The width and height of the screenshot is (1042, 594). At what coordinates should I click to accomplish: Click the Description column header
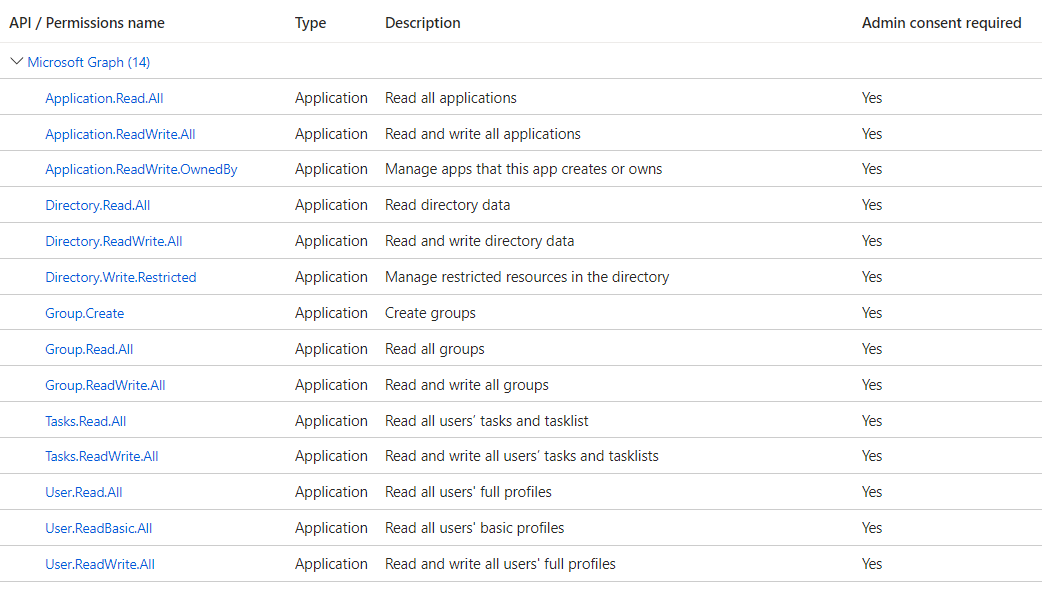[423, 23]
